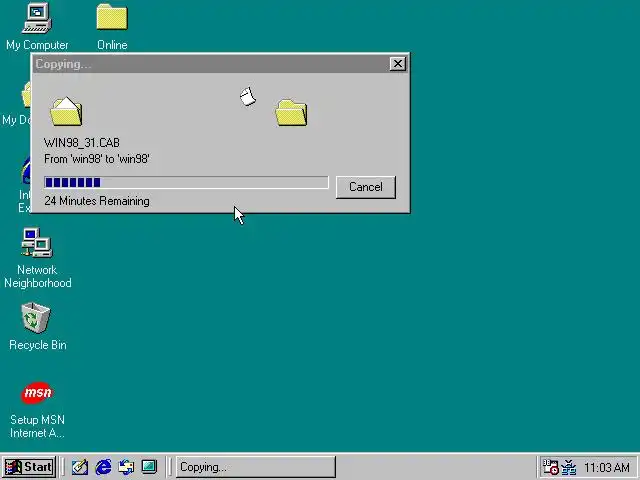Click the network connection tray icon
The height and width of the screenshot is (480, 640).
pyautogui.click(x=569, y=467)
